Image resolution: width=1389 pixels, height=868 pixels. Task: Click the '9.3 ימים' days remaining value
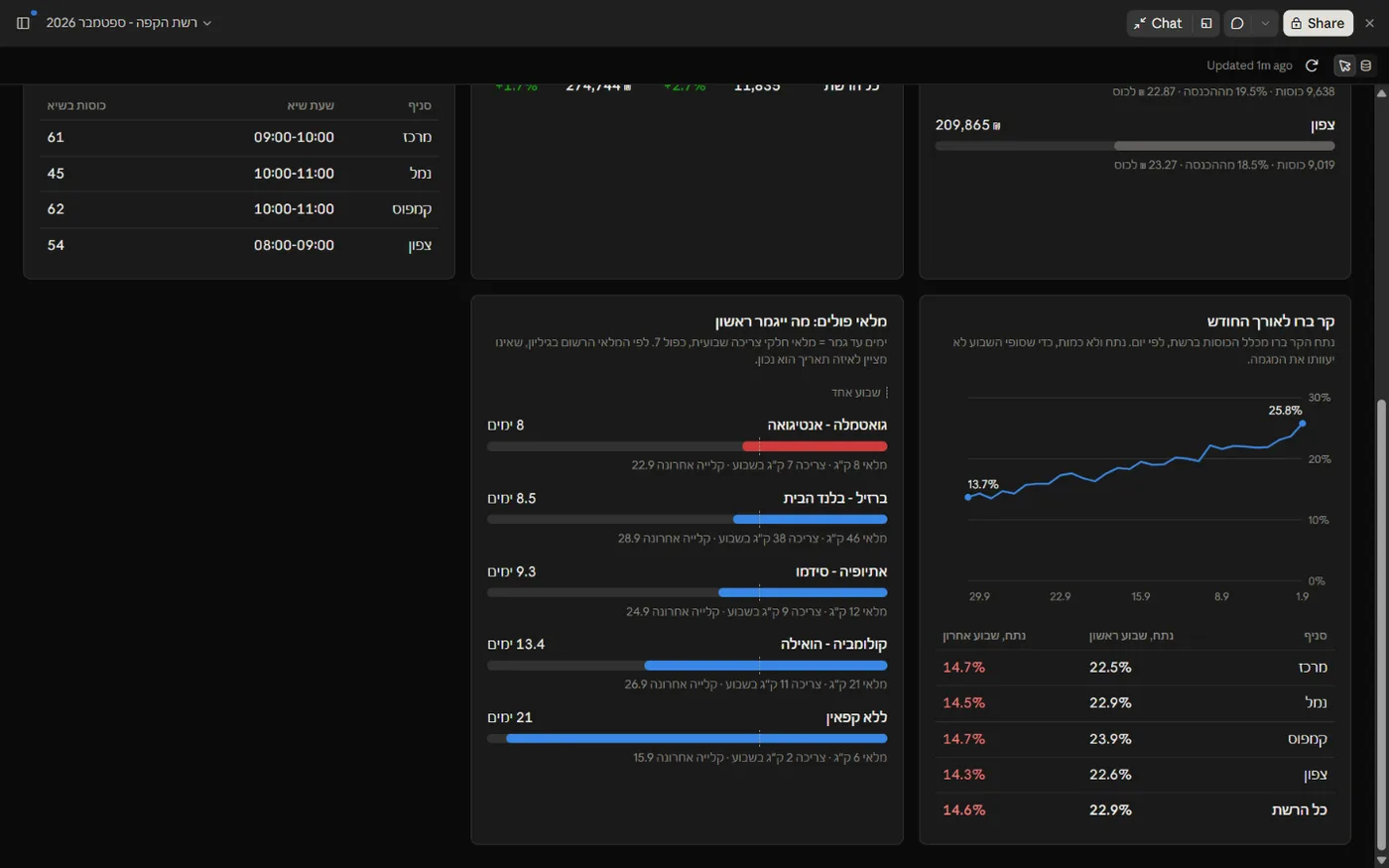[512, 571]
